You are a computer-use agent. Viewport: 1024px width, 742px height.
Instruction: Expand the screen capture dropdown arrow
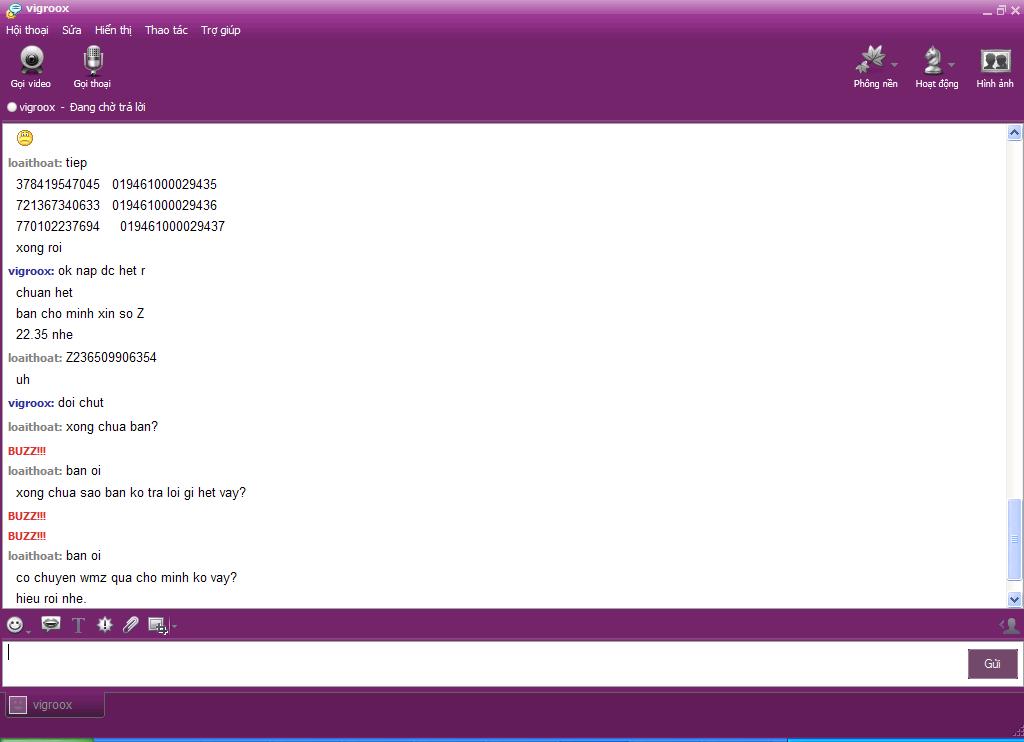[x=174, y=626]
